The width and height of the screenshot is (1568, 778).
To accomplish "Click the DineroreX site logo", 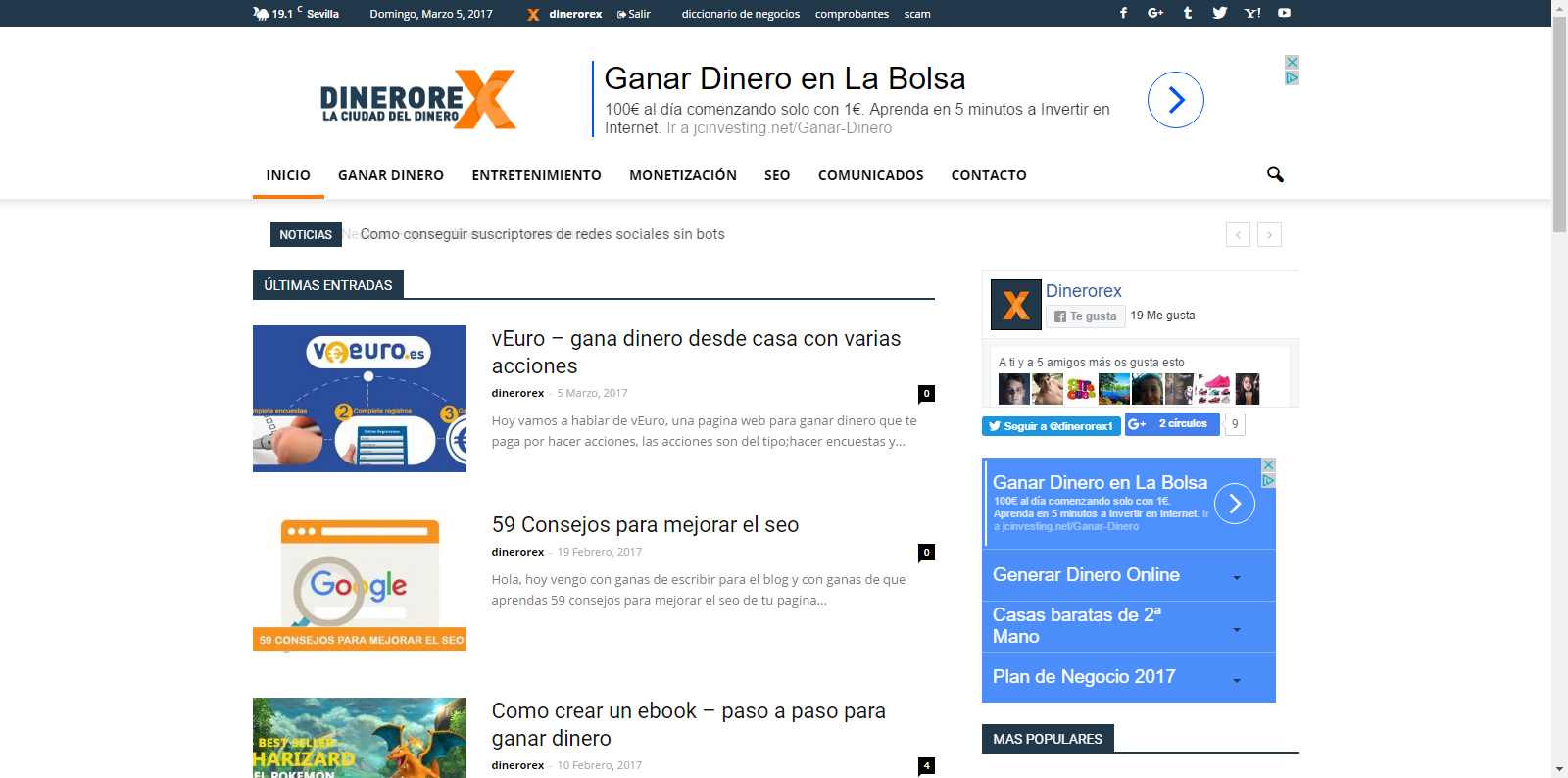I will pyautogui.click(x=418, y=99).
